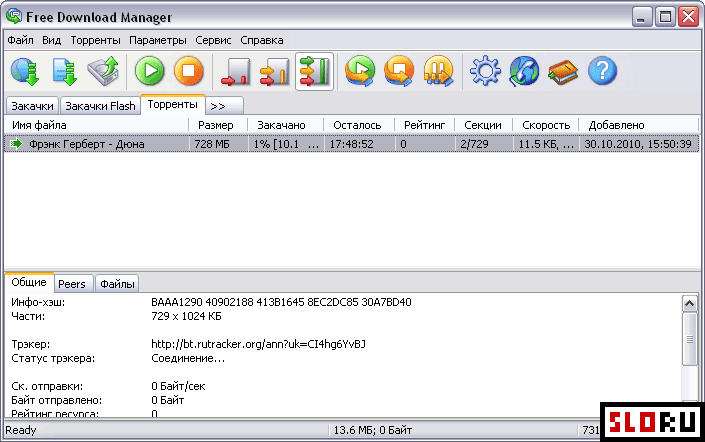
Task: Switch to the Общие details tab
Action: click(x=29, y=282)
